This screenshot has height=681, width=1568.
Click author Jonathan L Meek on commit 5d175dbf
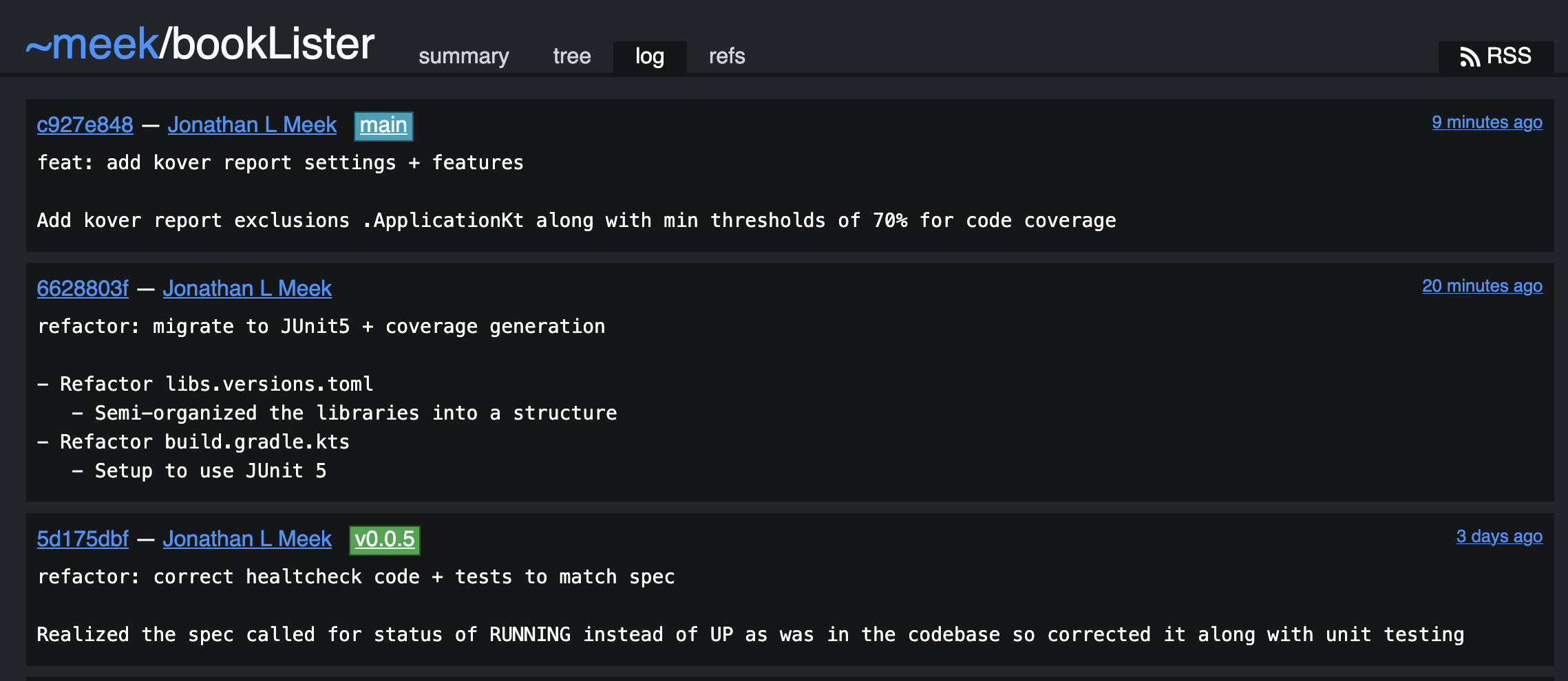tap(247, 539)
